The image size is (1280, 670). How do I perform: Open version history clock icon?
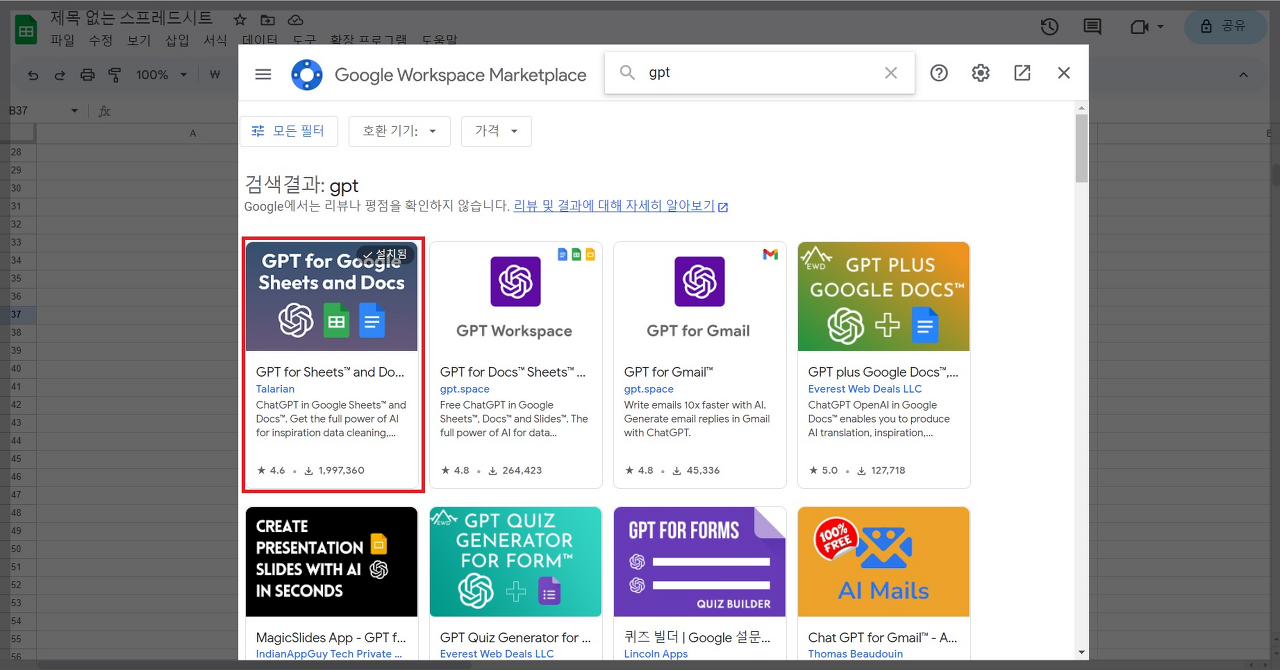click(x=1049, y=27)
